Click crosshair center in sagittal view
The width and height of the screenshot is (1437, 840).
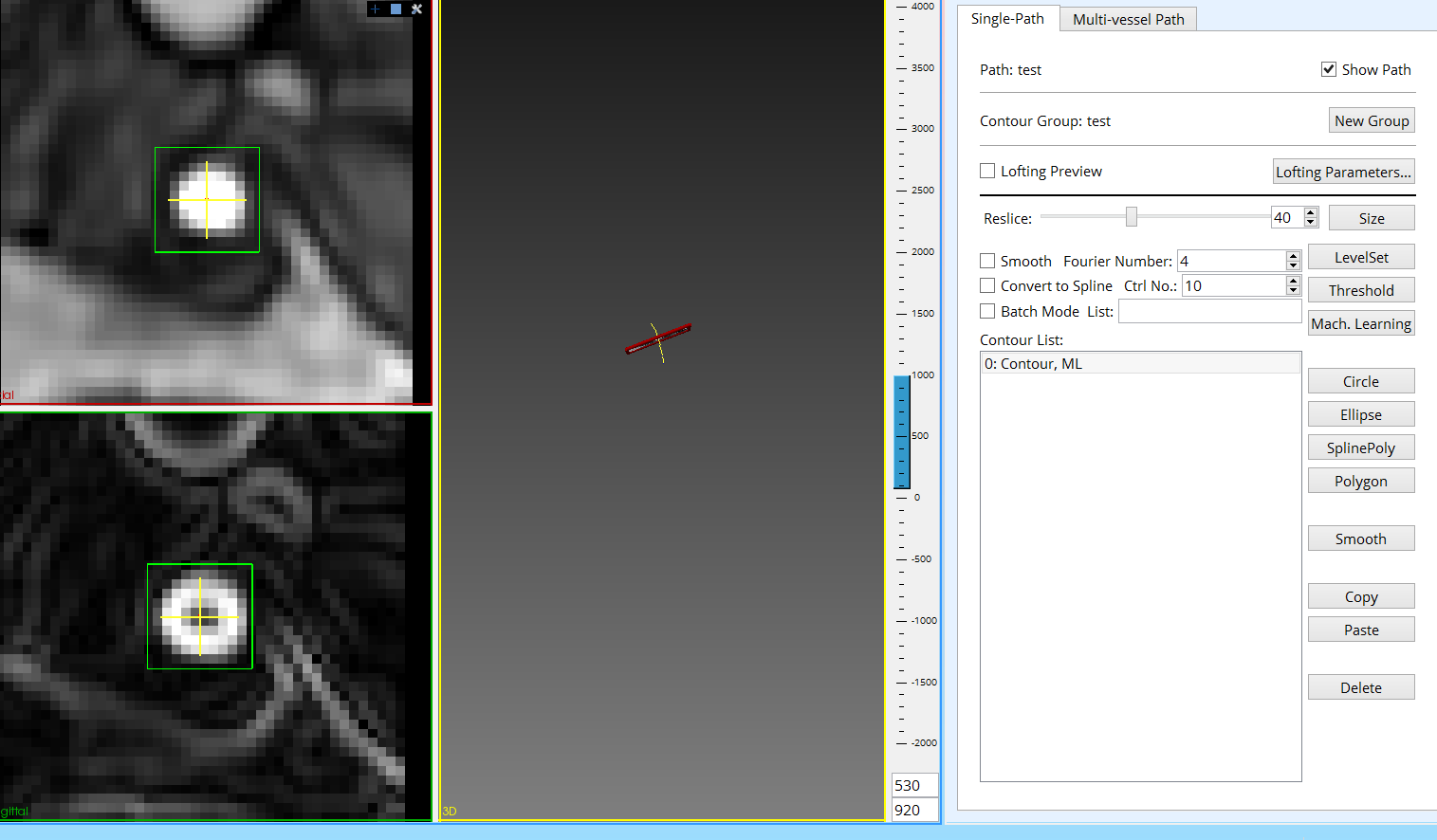coord(200,617)
